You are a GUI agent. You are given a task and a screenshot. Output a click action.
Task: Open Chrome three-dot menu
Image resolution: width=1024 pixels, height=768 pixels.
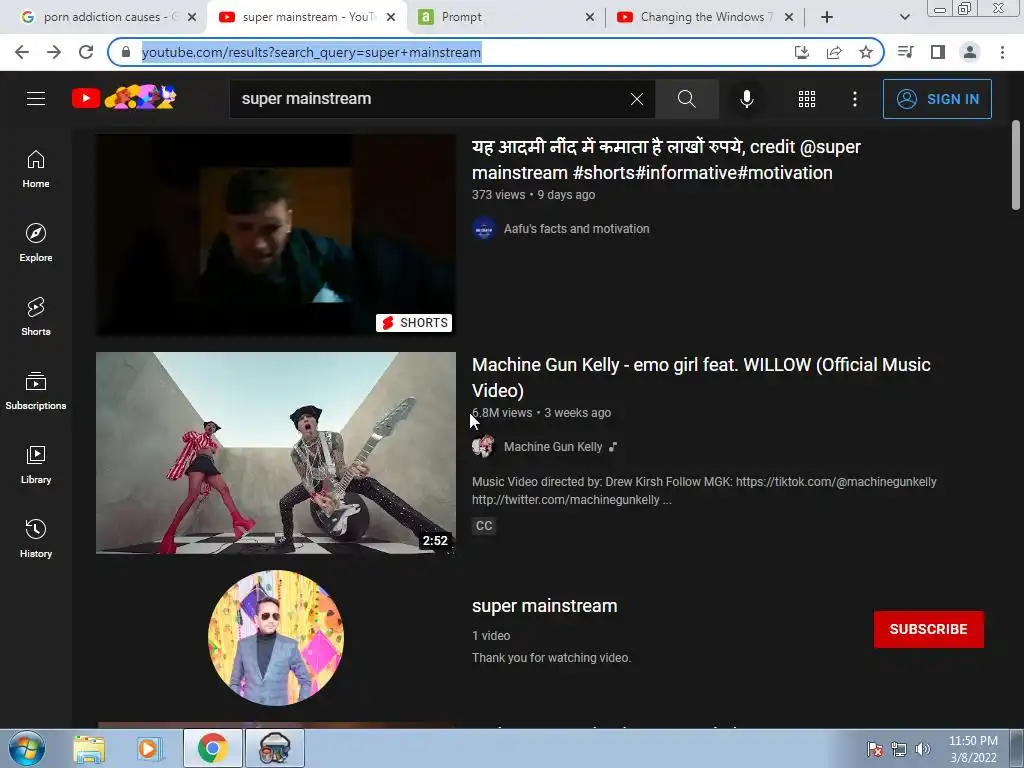1002,52
